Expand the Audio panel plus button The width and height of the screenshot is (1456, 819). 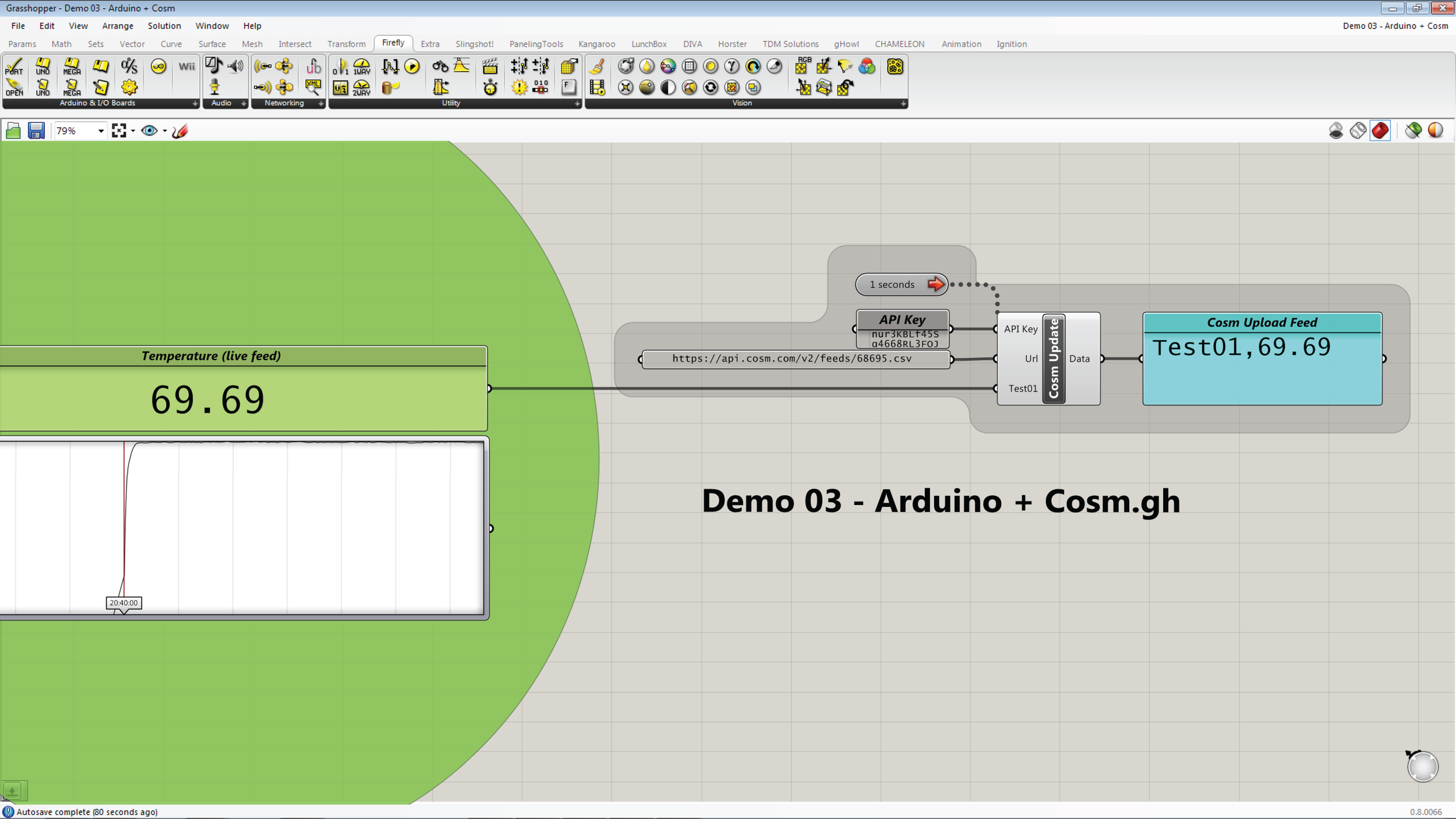(x=243, y=104)
